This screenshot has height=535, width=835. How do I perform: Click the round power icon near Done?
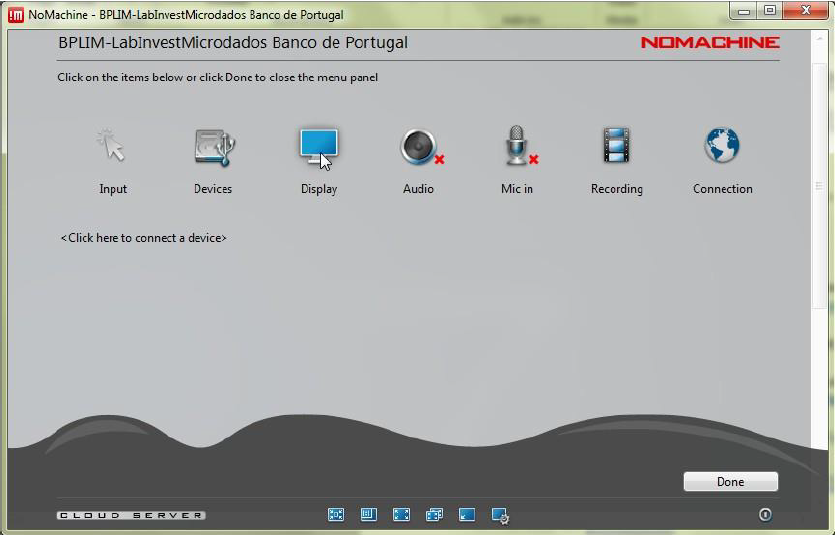765,515
